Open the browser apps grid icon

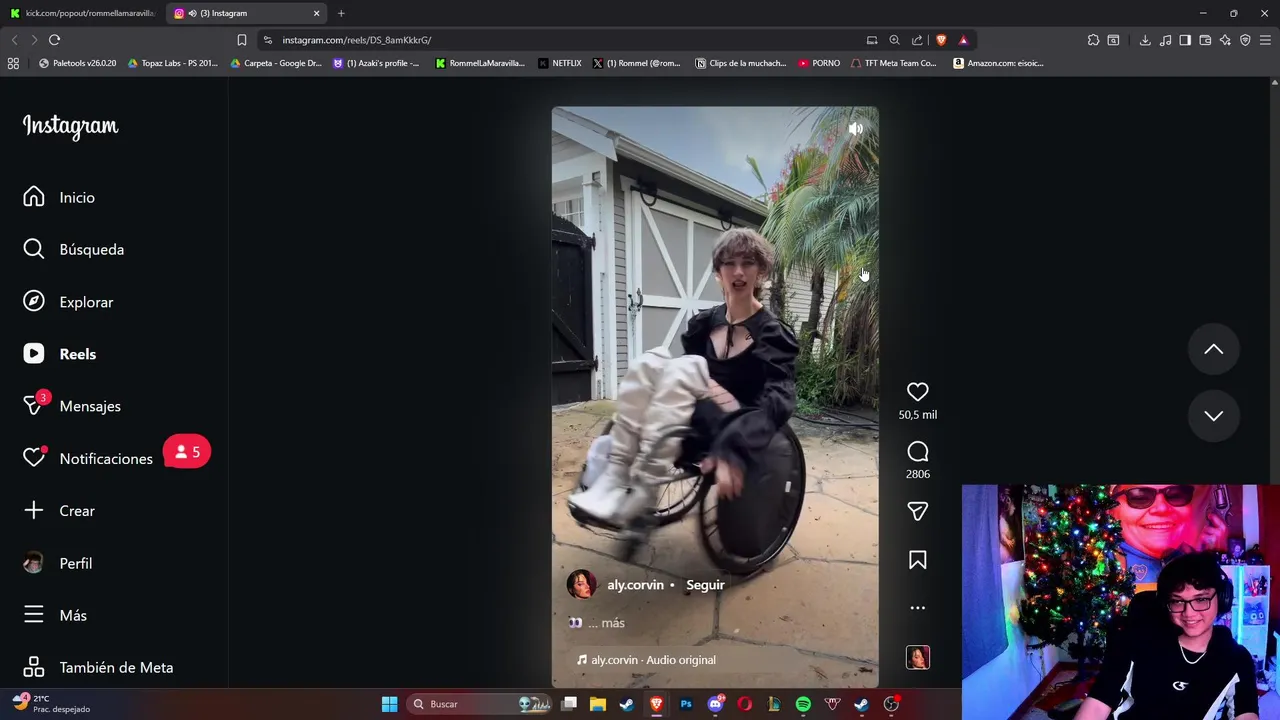pyautogui.click(x=13, y=63)
